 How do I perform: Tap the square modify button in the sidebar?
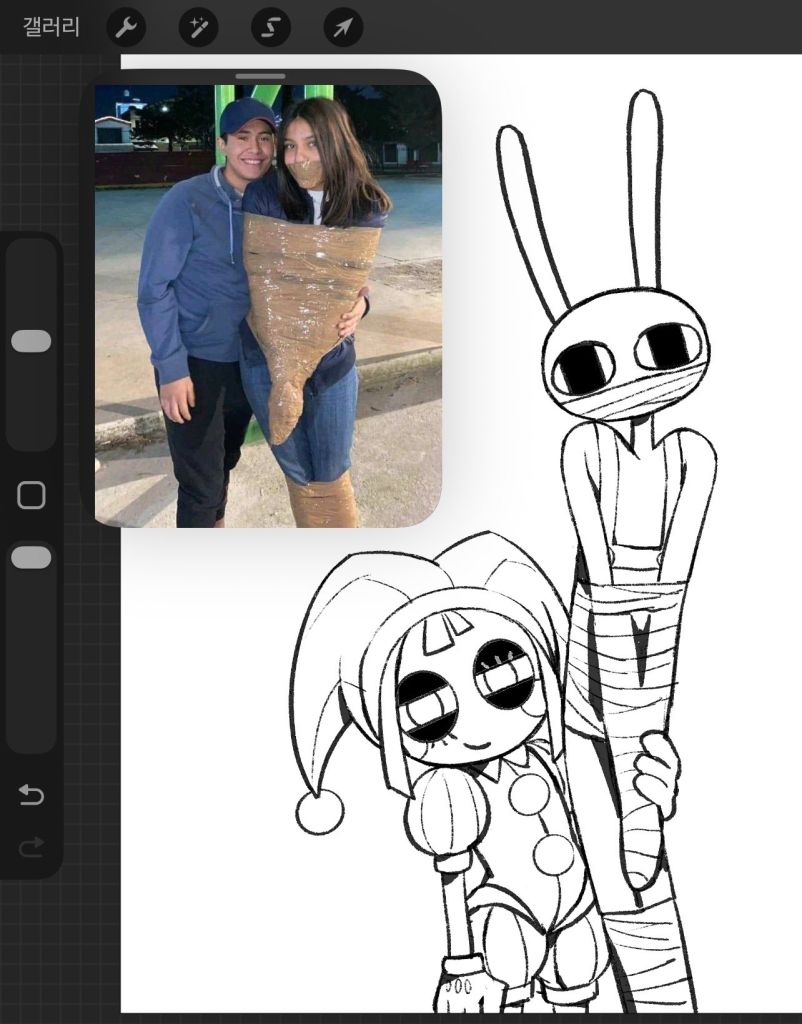(31, 495)
